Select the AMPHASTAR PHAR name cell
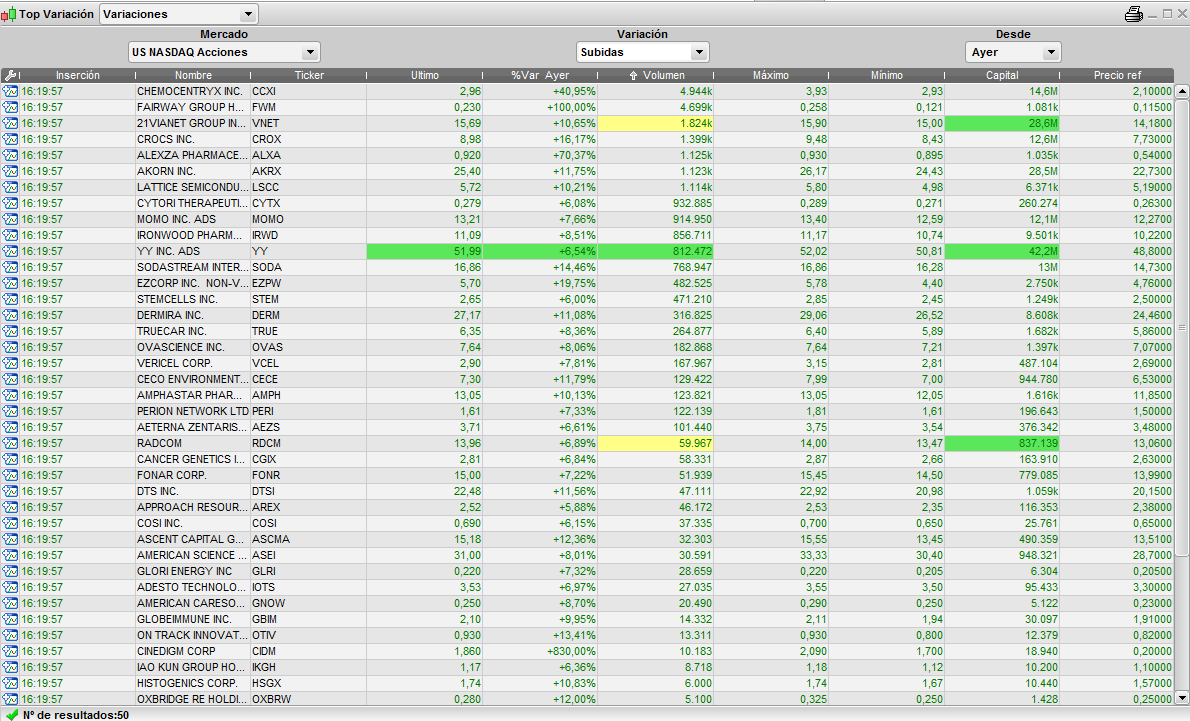1190x721 pixels. 193,395
